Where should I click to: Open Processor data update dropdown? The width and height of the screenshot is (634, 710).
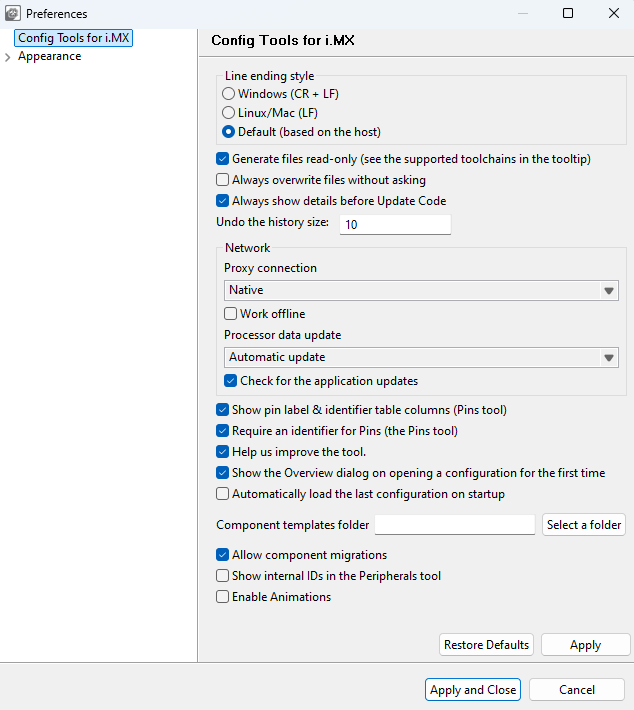[x=421, y=357]
